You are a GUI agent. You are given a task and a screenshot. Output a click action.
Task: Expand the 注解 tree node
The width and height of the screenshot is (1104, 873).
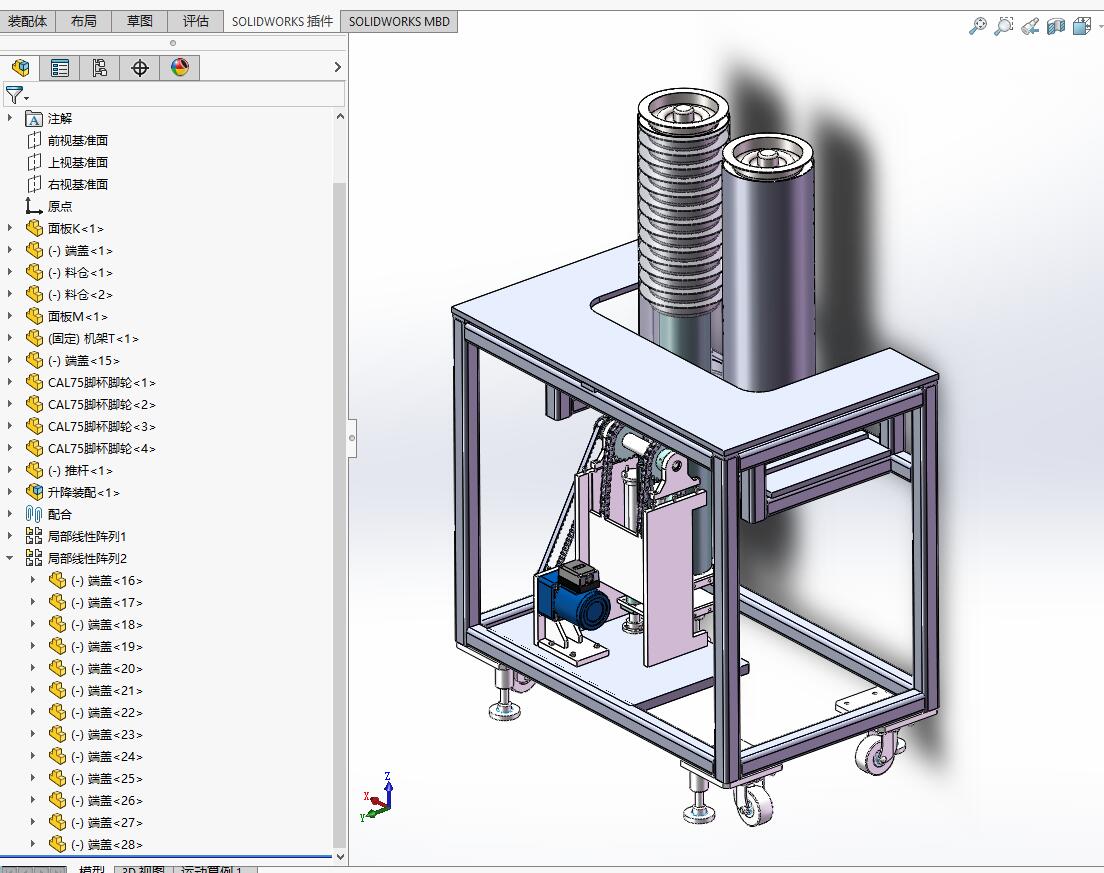pos(10,118)
